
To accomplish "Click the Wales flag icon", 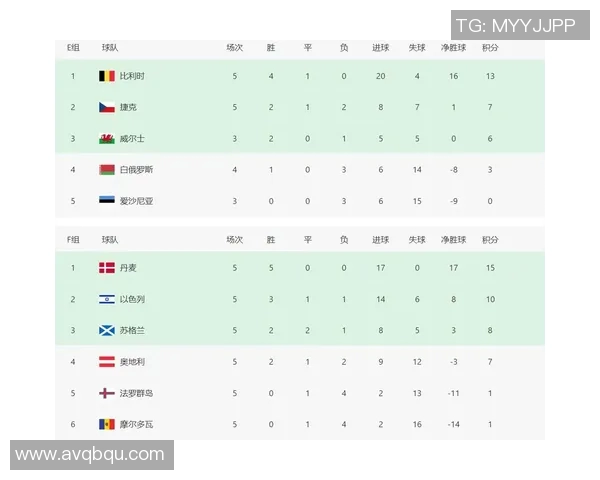I will (x=107, y=139).
